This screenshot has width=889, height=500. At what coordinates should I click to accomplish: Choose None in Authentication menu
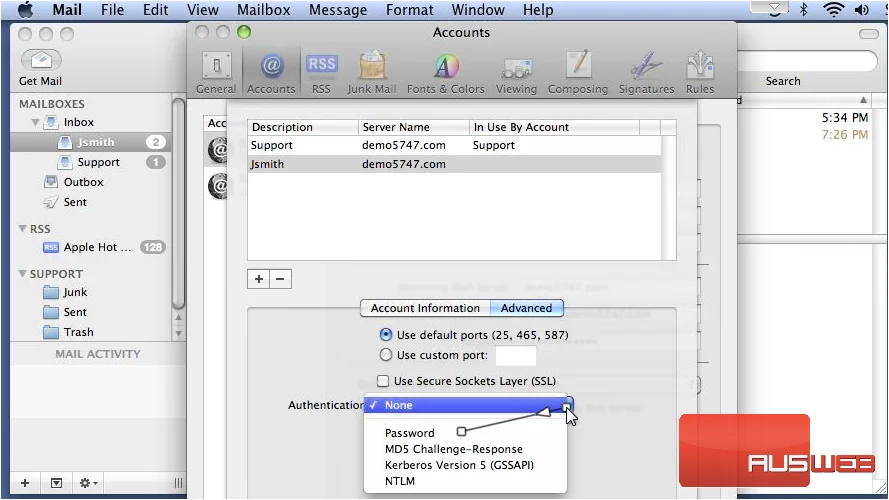(x=465, y=405)
